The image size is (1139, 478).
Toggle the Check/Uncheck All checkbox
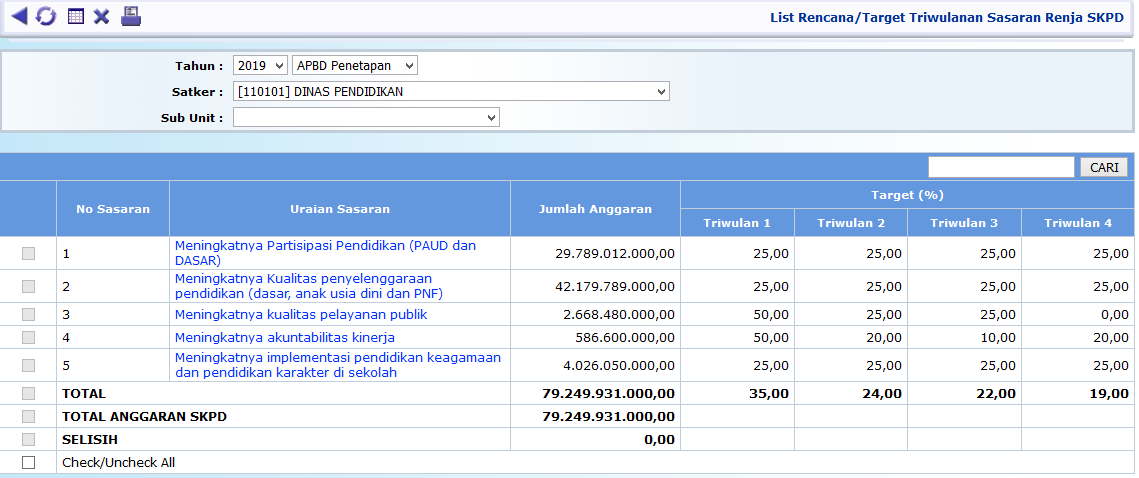[x=28, y=462]
